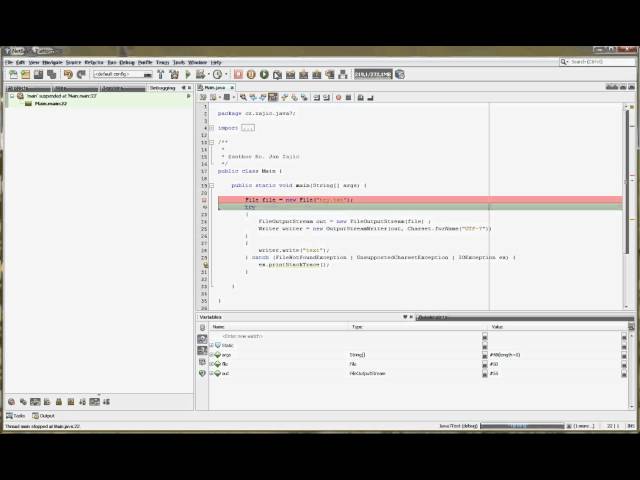The height and width of the screenshot is (480, 640).
Task: Open the File menu
Action: point(9,62)
